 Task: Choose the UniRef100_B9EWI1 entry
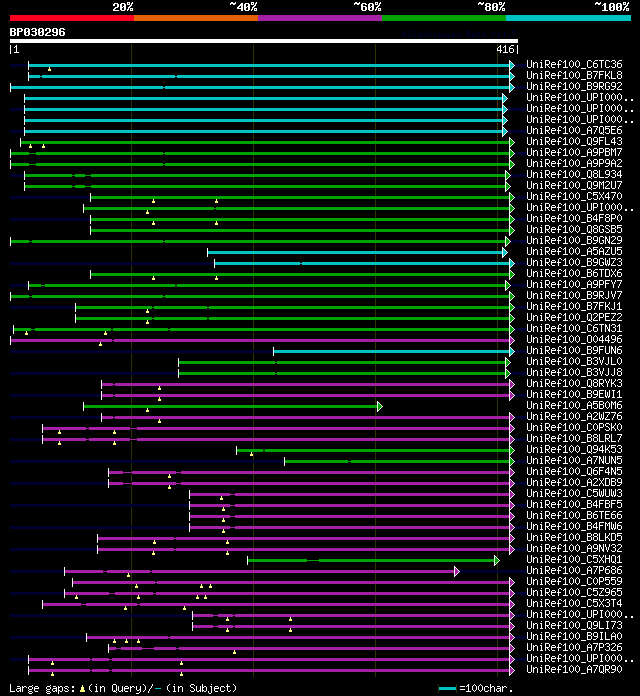574,394
